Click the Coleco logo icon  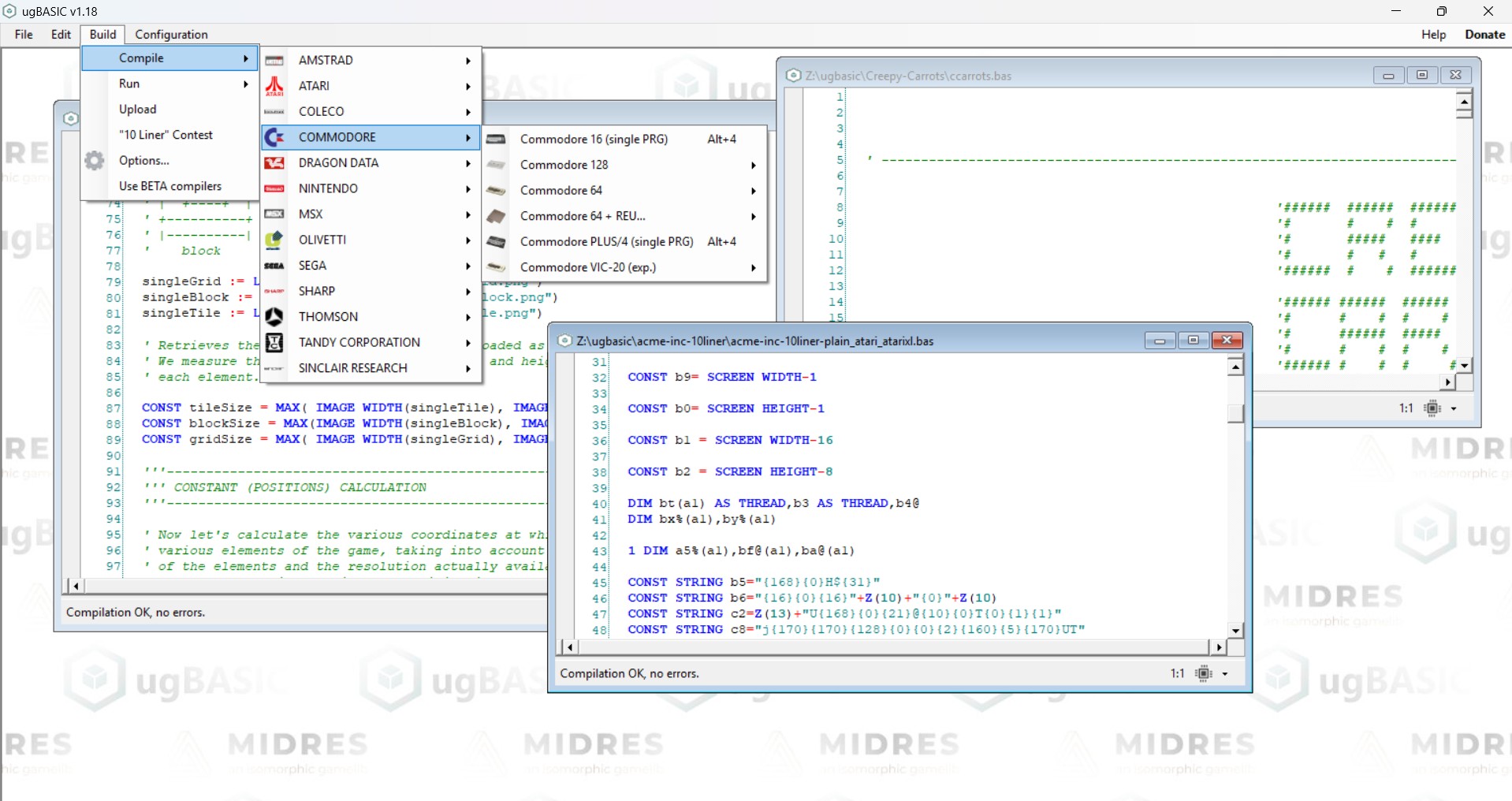click(274, 112)
